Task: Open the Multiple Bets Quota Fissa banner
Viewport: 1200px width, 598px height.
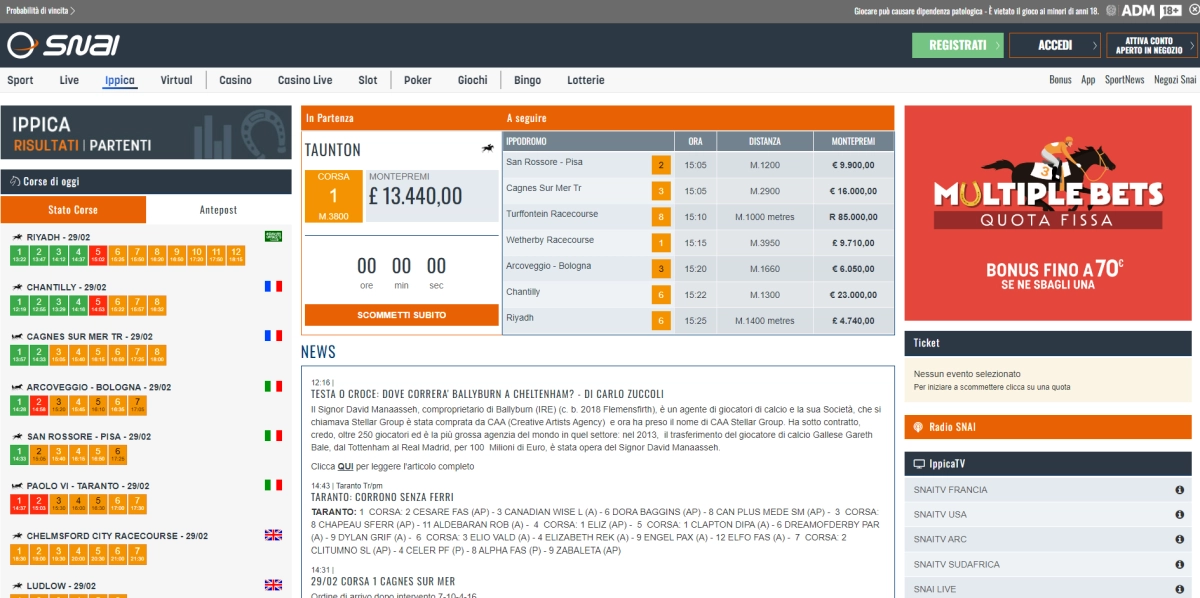Action: click(1048, 213)
